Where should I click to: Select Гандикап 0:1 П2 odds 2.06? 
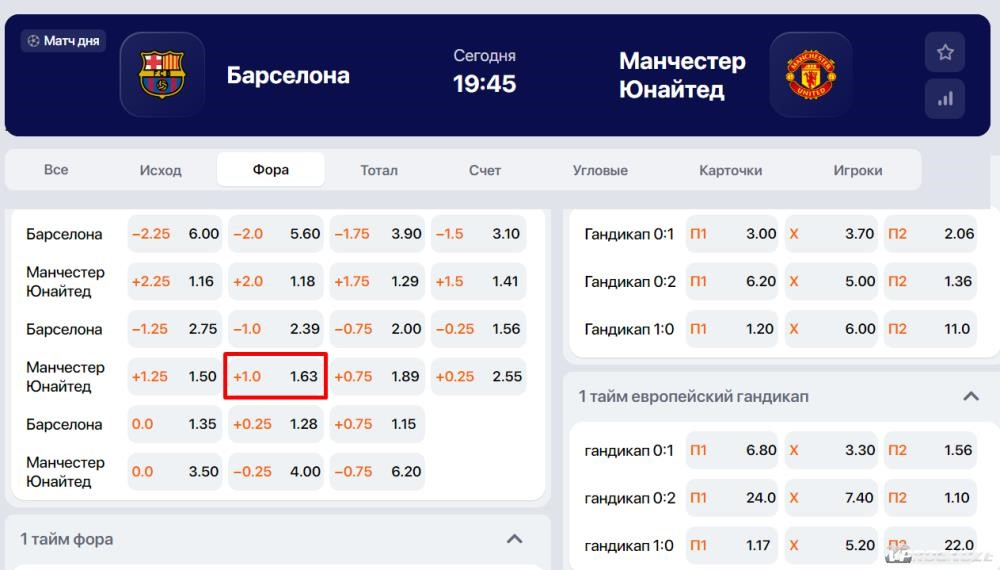tap(930, 234)
